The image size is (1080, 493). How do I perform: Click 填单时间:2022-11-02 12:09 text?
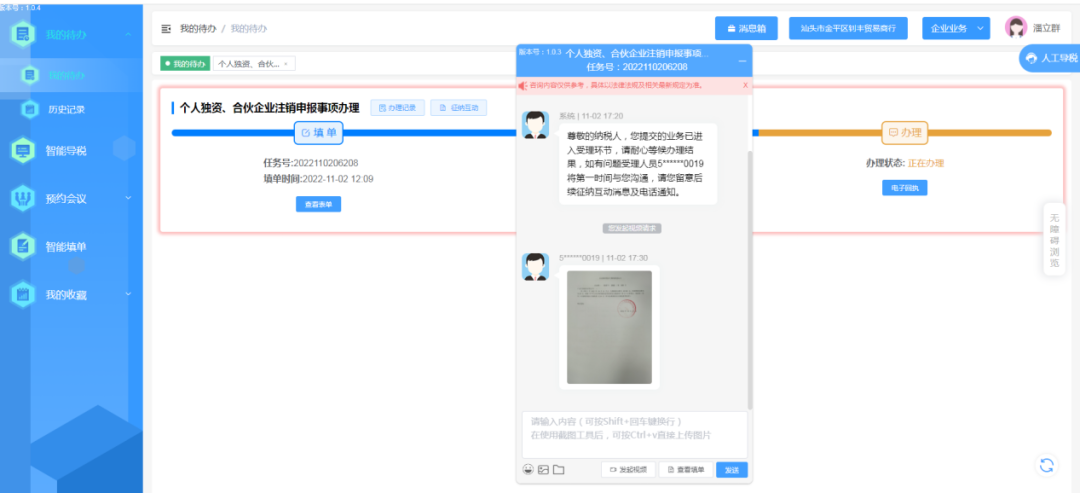point(318,179)
